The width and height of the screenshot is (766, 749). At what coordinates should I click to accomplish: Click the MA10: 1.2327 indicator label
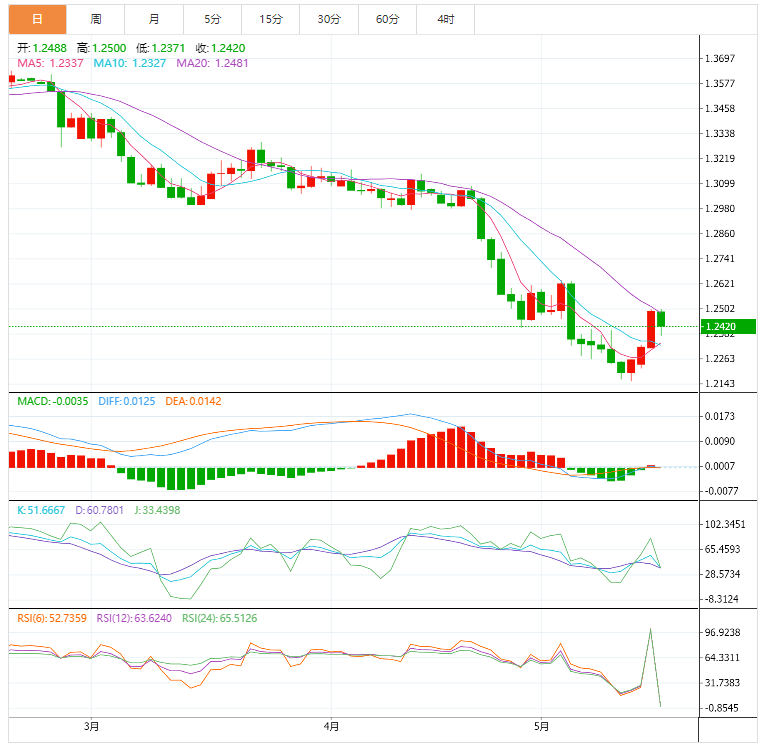(x=129, y=64)
